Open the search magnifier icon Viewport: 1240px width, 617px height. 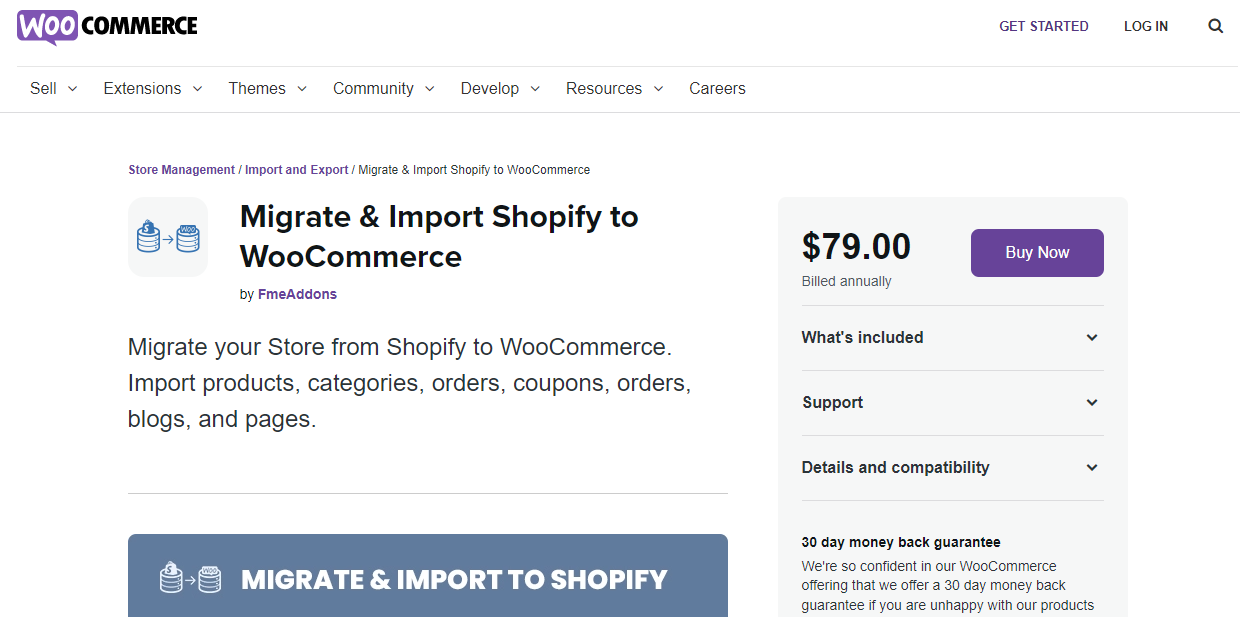click(x=1215, y=26)
